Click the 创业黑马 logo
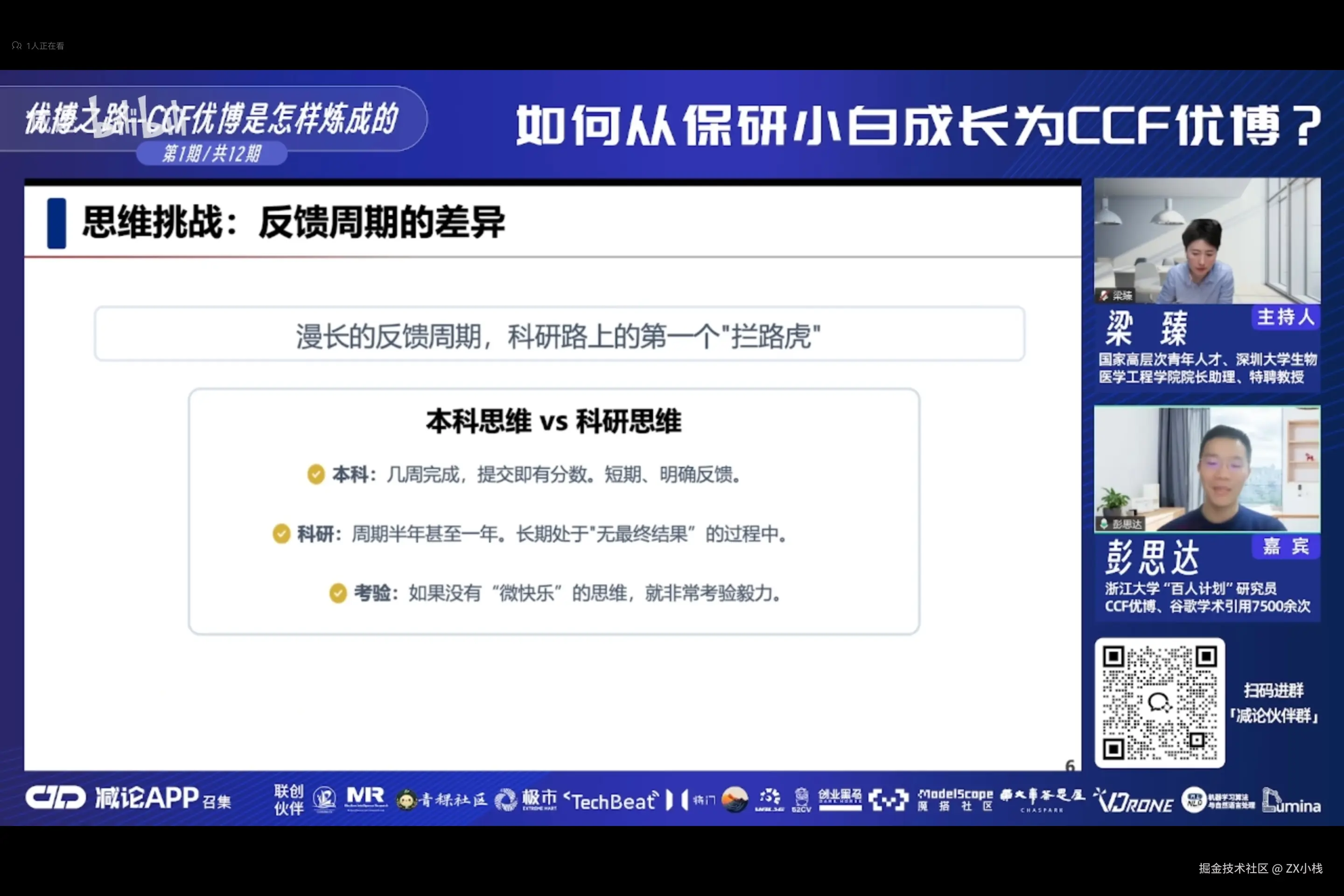 840,798
